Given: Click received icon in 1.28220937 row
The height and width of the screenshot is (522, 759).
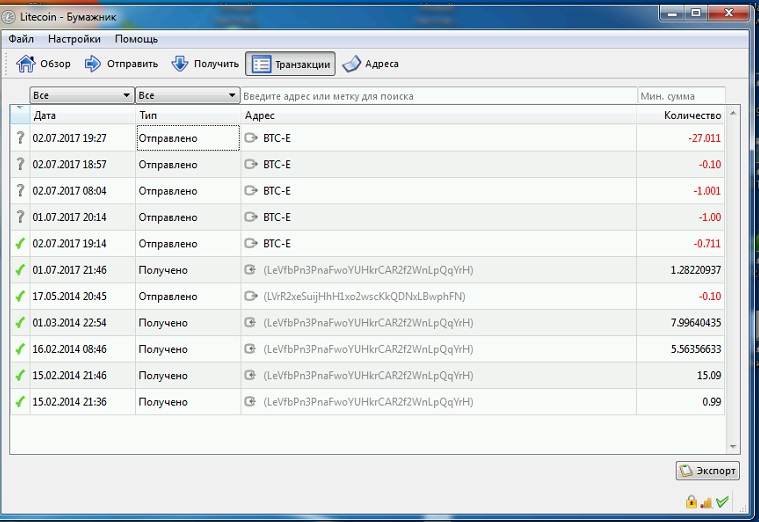Looking at the screenshot, I should (x=250, y=270).
